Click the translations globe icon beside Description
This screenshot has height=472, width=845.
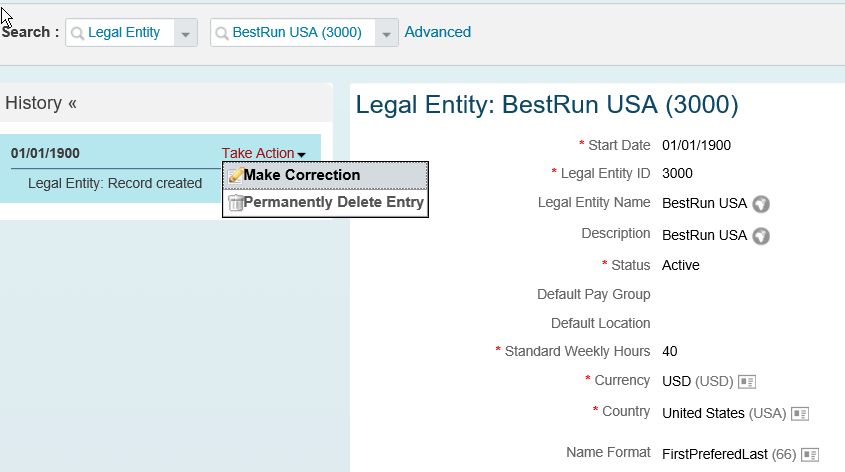[761, 236]
